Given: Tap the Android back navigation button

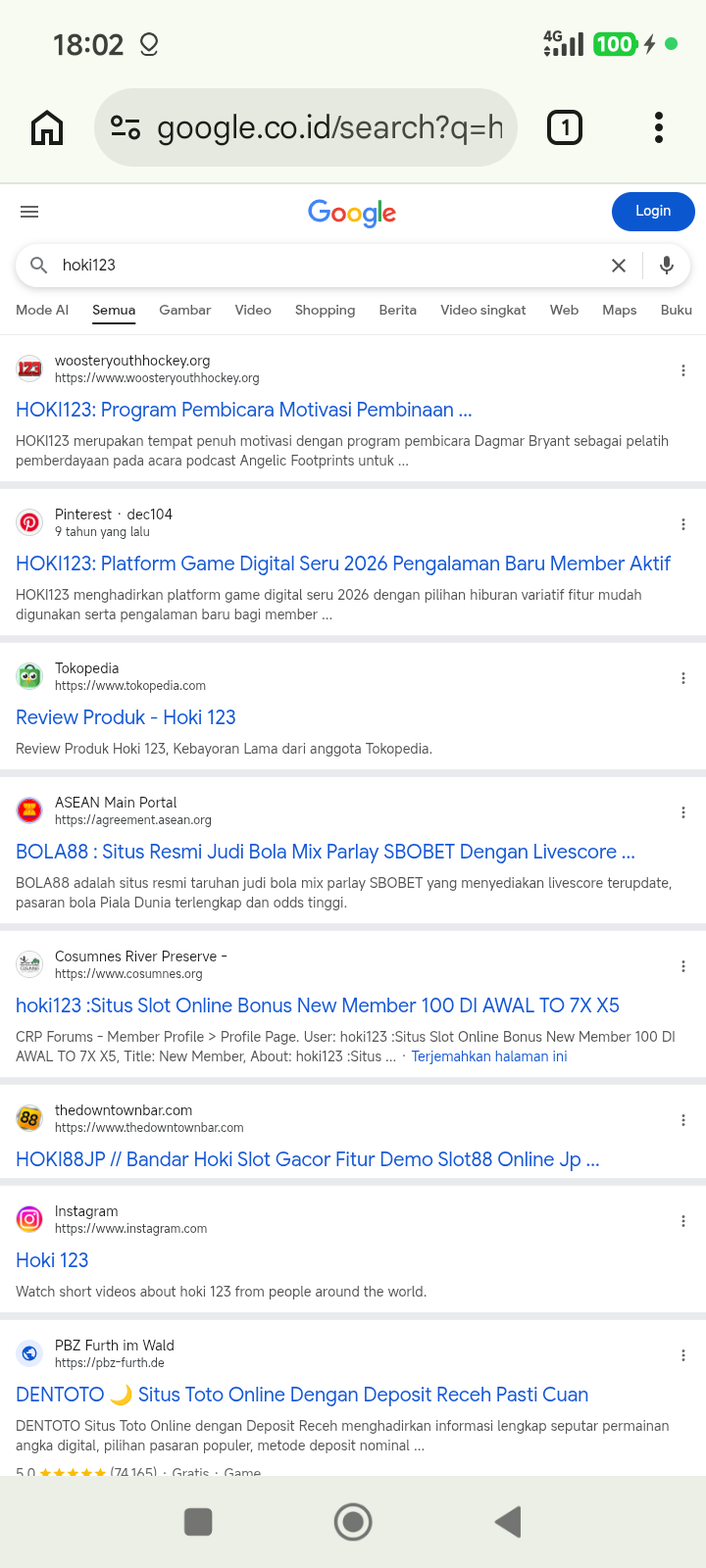Looking at the screenshot, I should [508, 1522].
